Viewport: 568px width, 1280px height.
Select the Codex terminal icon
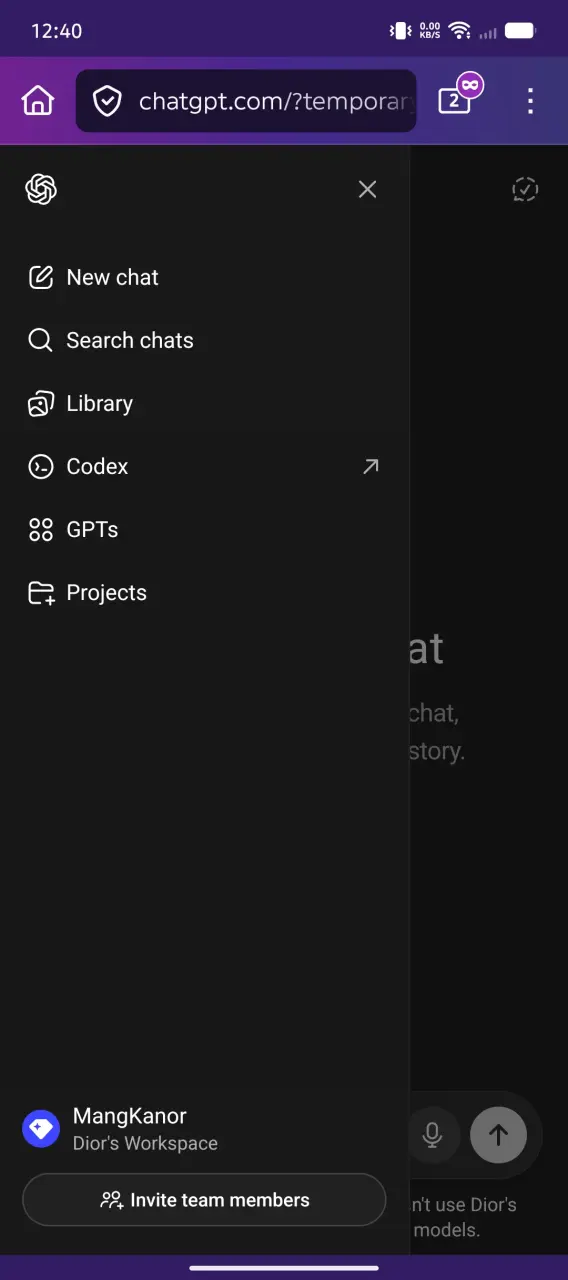tap(40, 466)
